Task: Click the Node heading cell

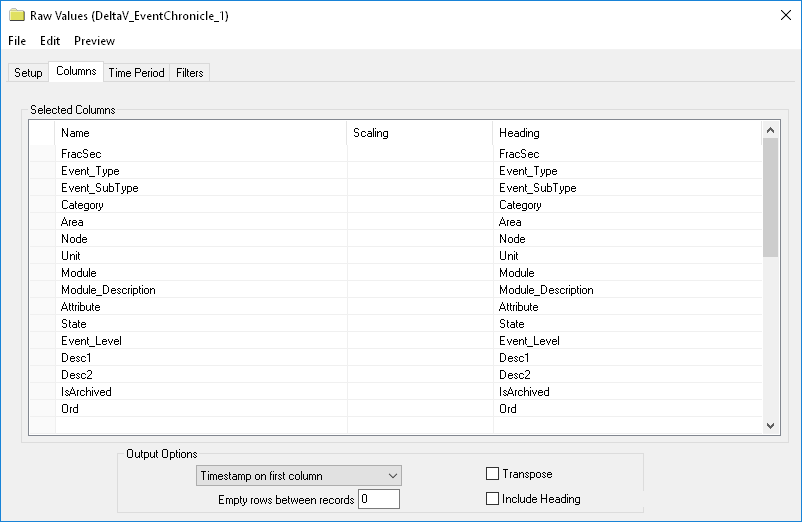Action: [628, 239]
